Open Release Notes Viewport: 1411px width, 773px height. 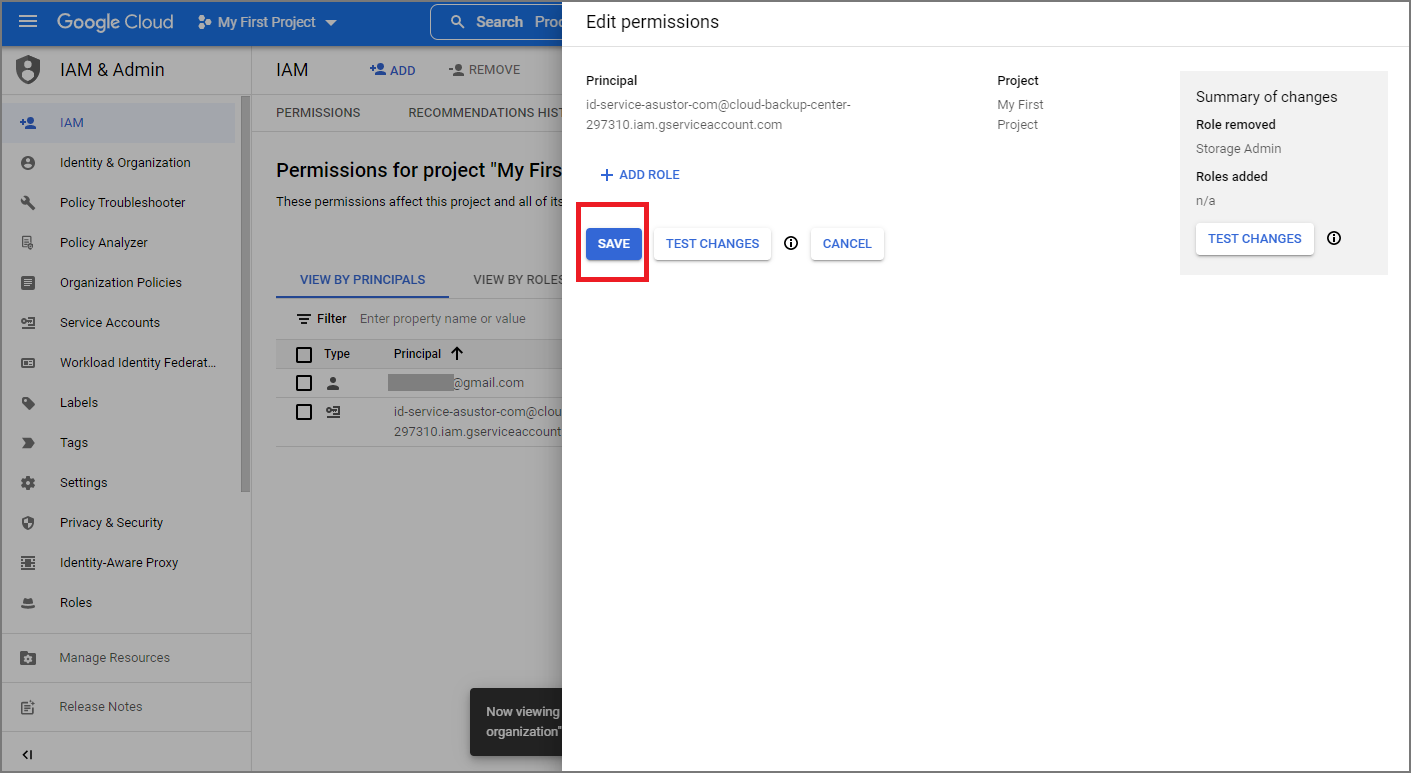[x=101, y=707]
